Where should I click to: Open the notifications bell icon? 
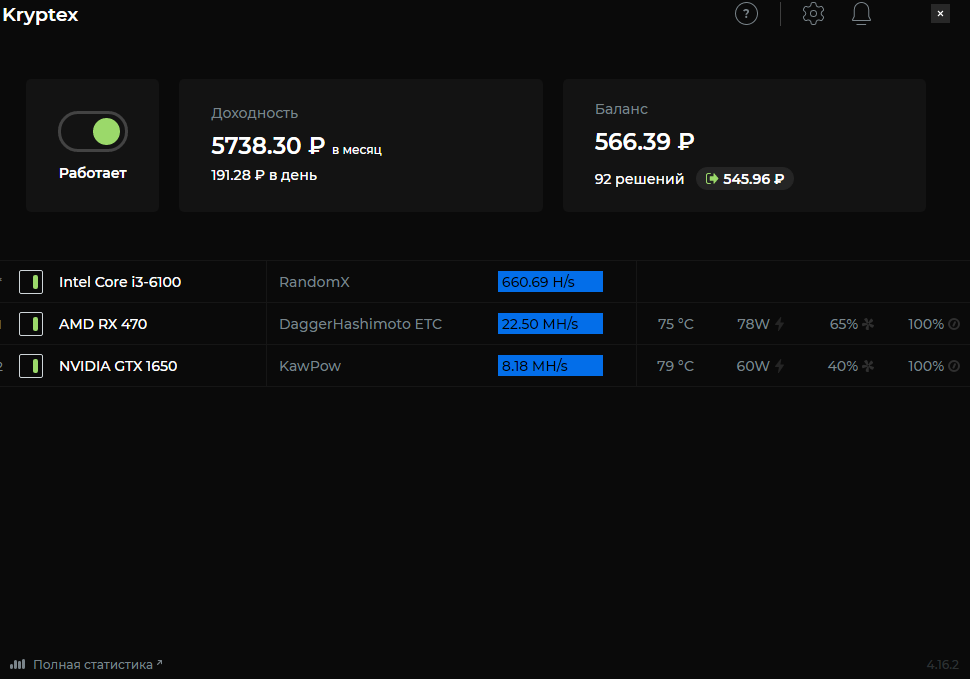[861, 14]
